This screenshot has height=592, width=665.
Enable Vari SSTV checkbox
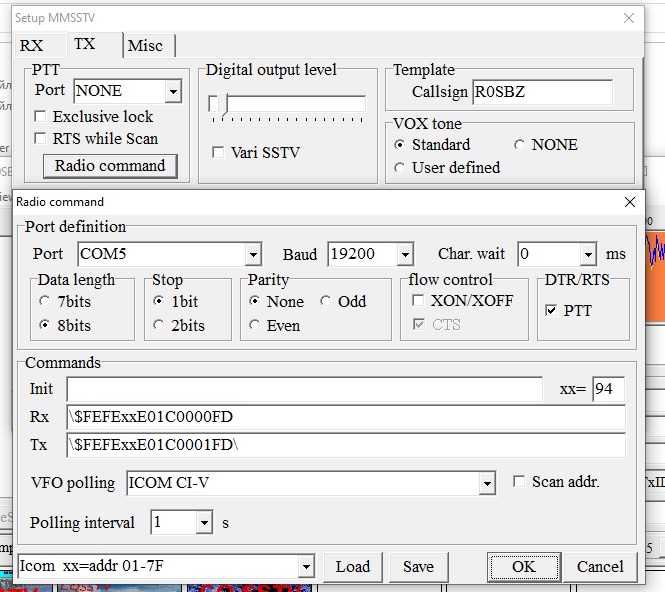click(x=218, y=153)
